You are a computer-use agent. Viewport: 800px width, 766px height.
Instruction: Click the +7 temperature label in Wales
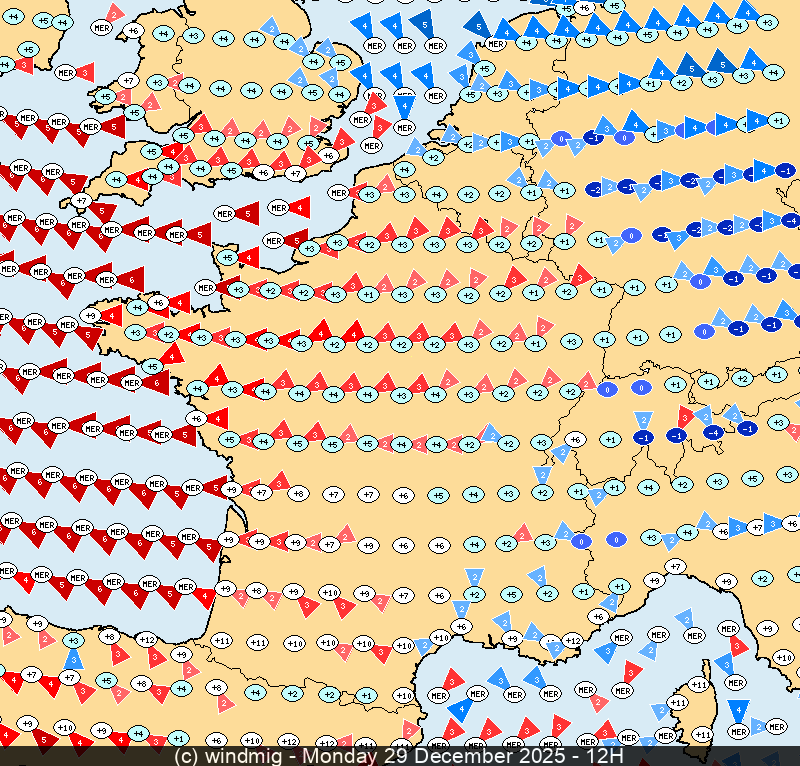click(x=127, y=80)
